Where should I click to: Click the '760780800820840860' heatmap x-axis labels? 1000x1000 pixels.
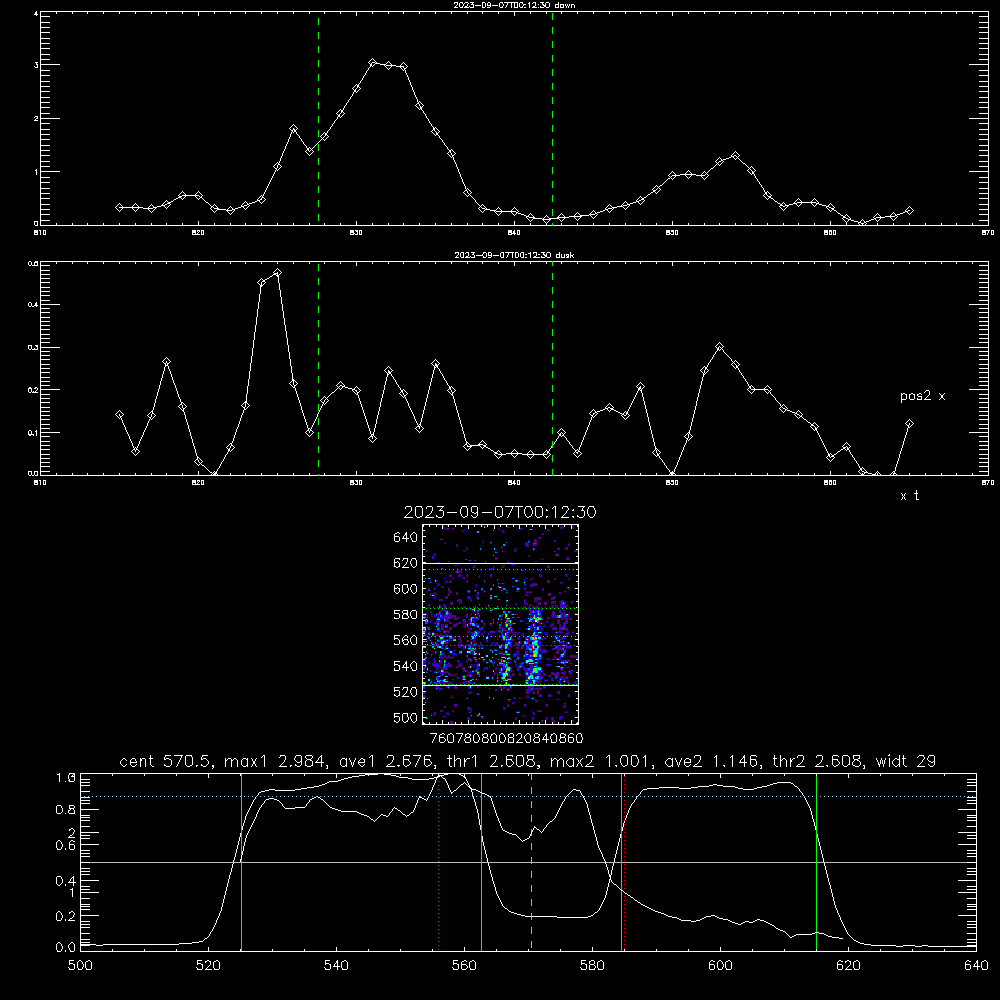506,739
